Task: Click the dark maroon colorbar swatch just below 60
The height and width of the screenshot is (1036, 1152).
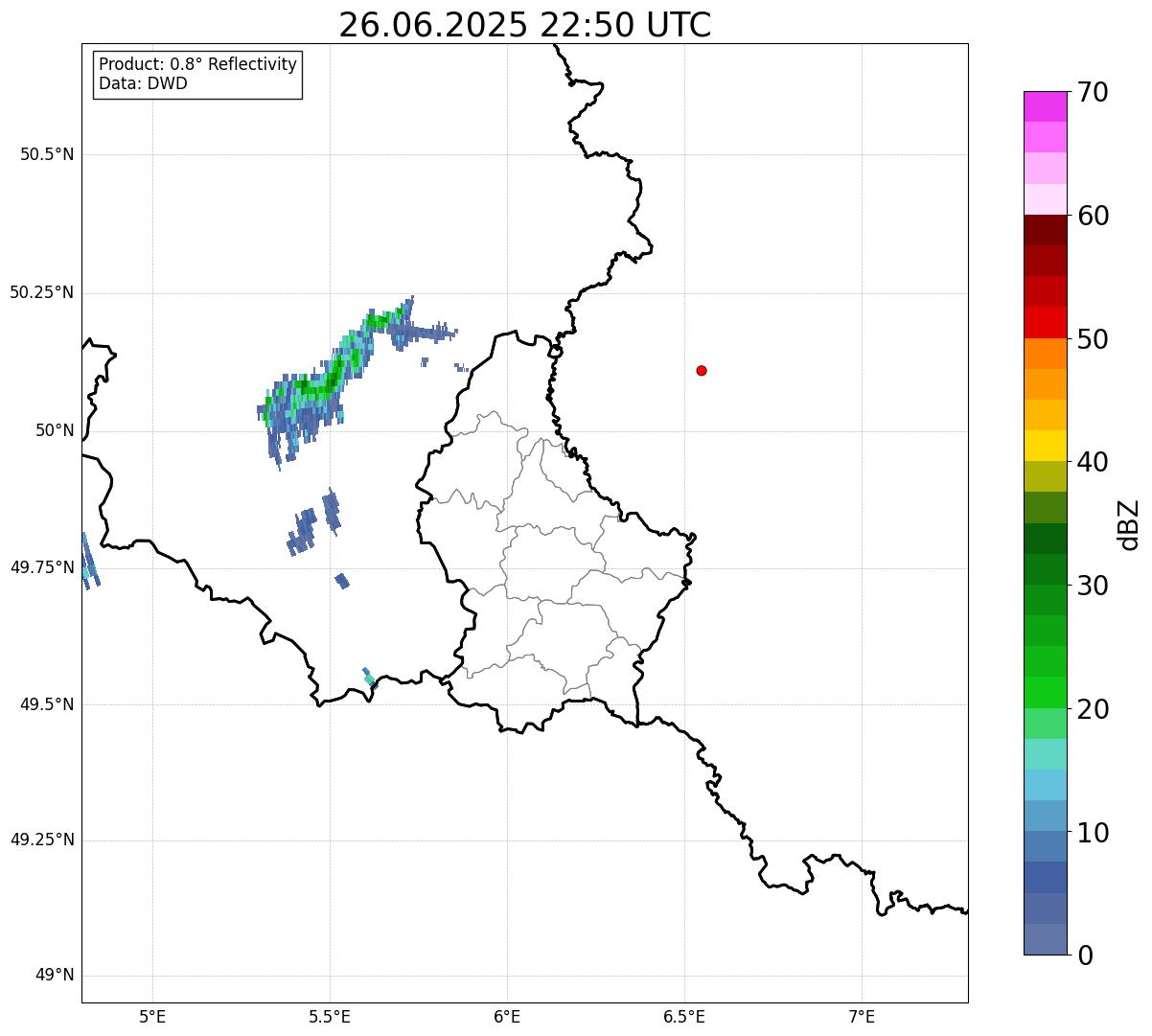Action: click(1045, 230)
